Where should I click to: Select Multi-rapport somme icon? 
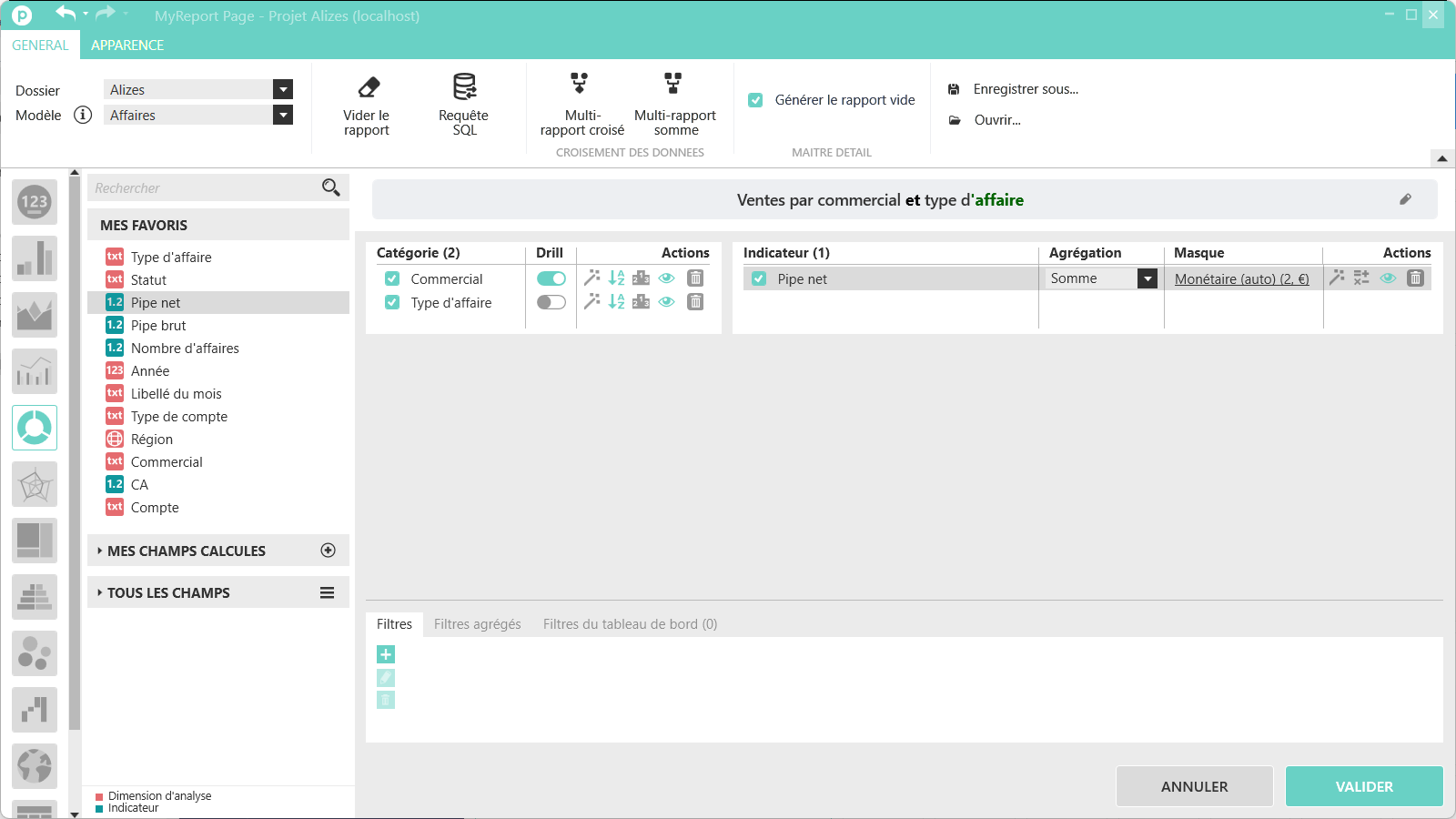coord(672,85)
